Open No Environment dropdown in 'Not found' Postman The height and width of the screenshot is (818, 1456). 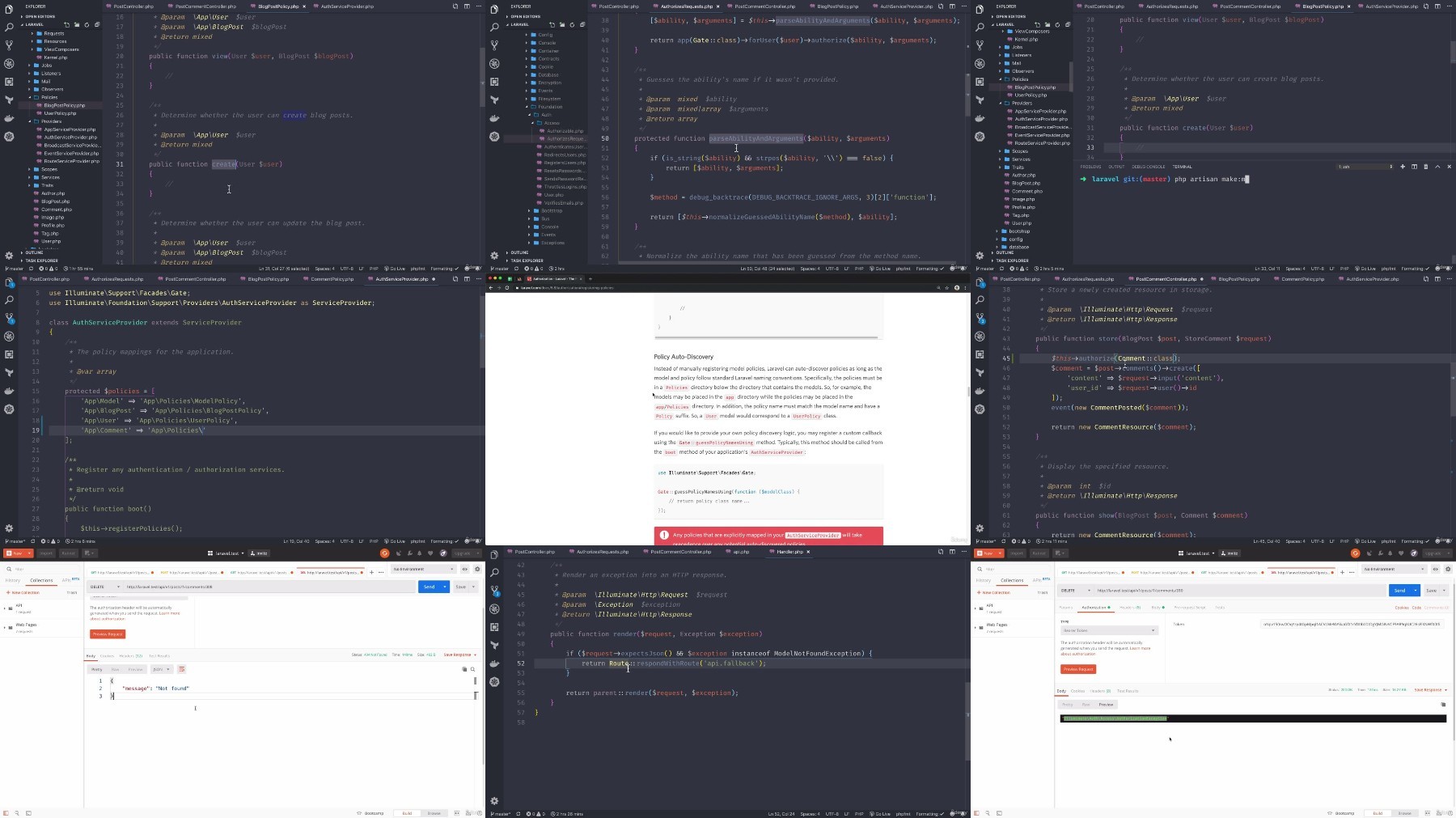click(x=423, y=569)
